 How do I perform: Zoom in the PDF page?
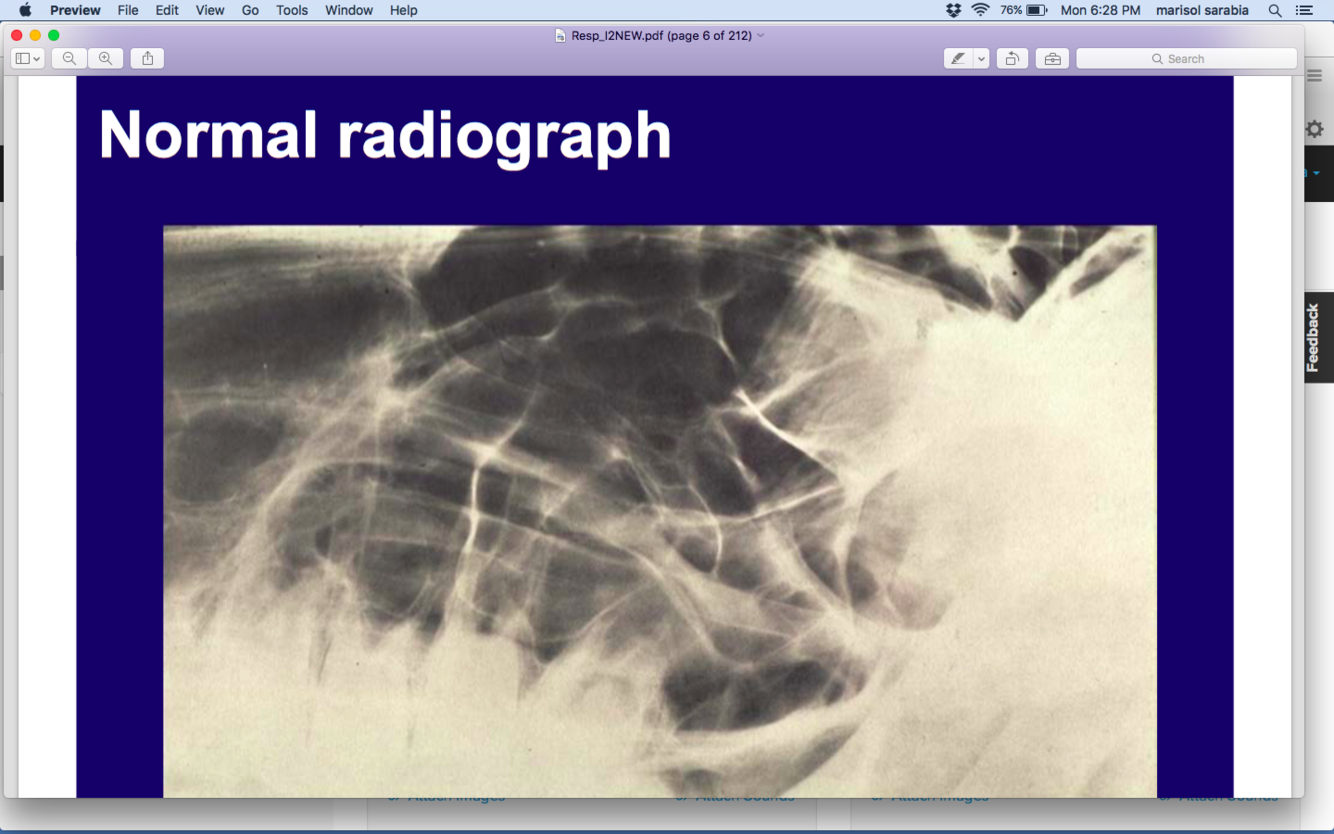point(105,59)
